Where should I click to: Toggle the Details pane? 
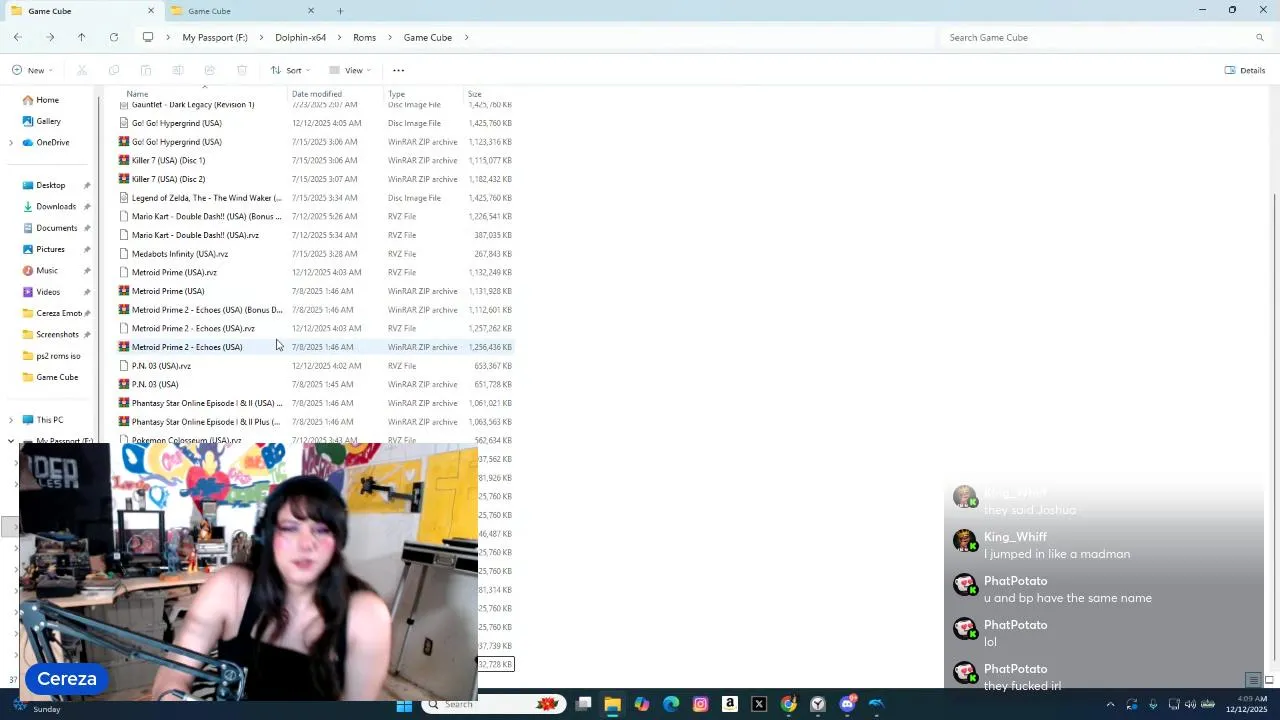tap(1245, 70)
